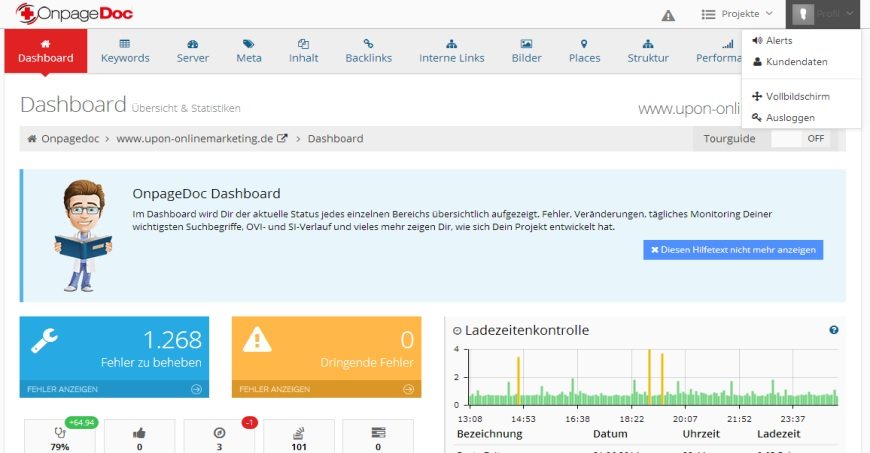Click the compass stat tile showing 3
This screenshot has height=453, width=870.
(219, 436)
